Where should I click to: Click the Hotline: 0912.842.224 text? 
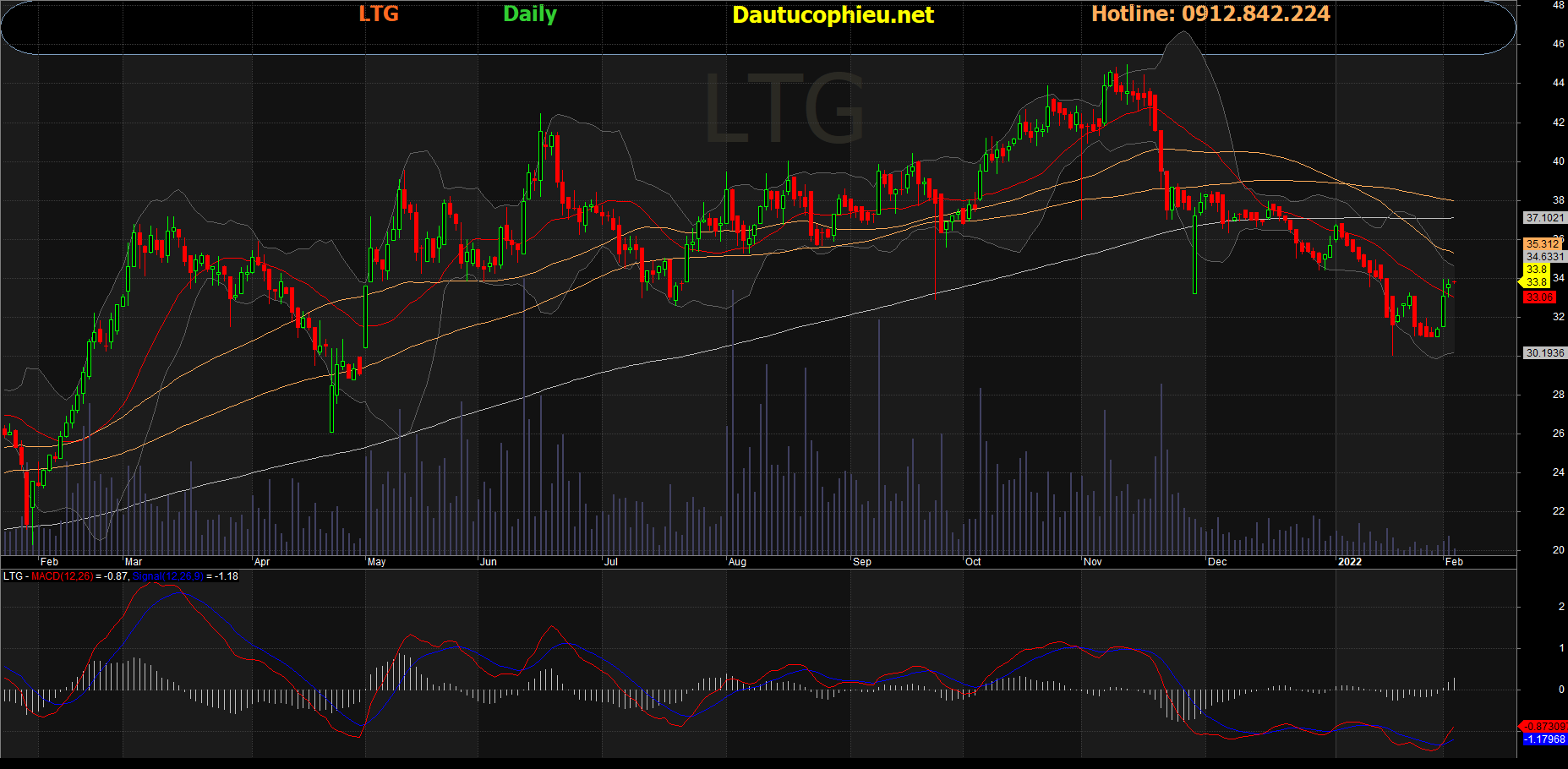tap(1210, 14)
